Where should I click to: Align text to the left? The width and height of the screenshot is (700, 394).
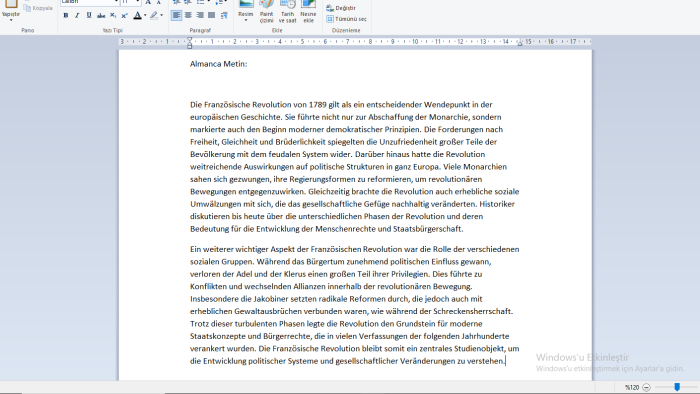[x=177, y=15]
